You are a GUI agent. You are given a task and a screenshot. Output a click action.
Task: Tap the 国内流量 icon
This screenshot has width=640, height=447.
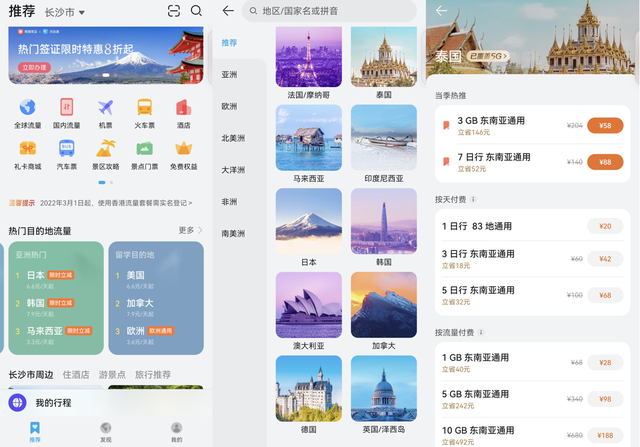[67, 107]
